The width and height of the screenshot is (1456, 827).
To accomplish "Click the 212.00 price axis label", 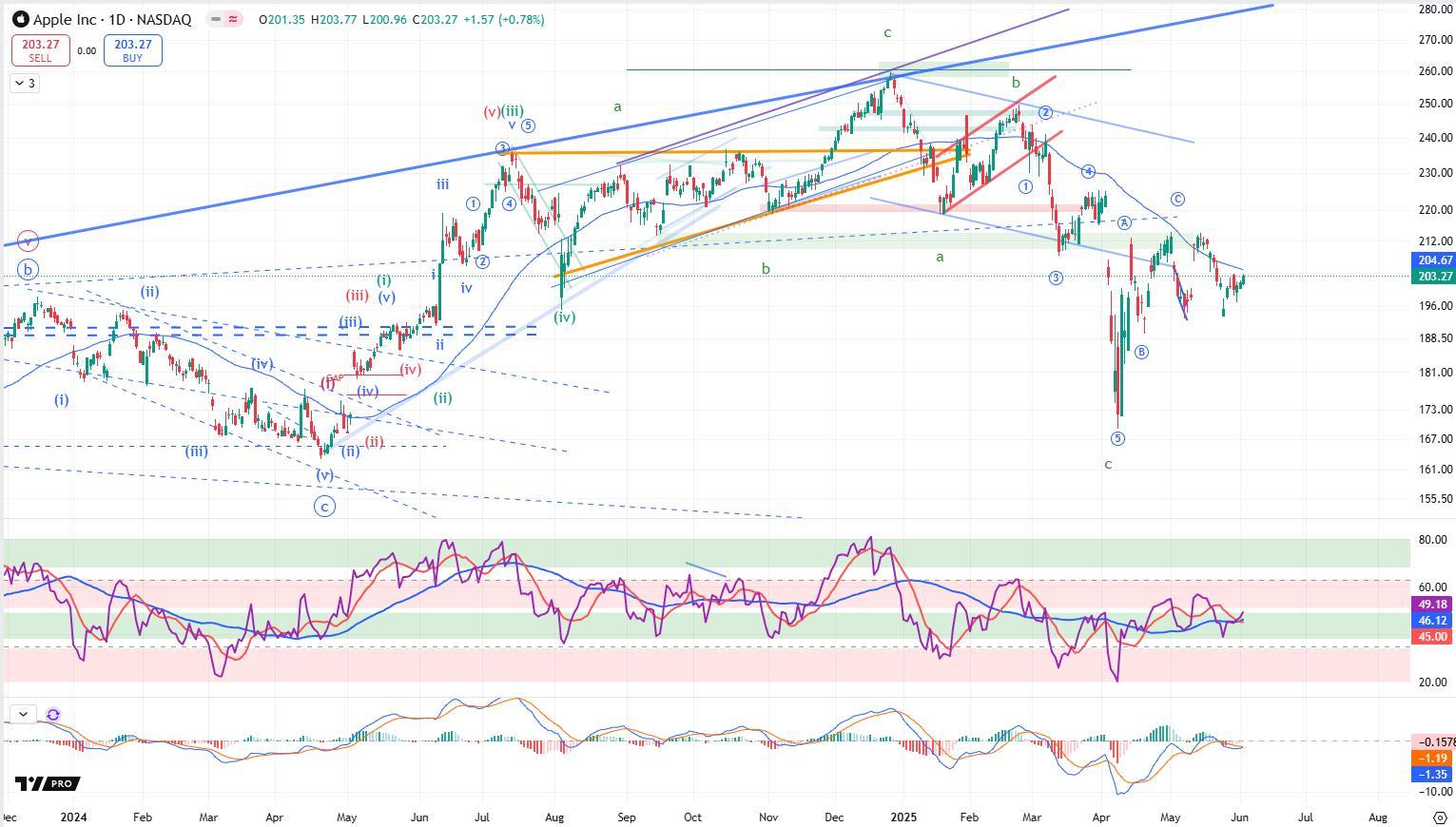I will (x=1434, y=241).
